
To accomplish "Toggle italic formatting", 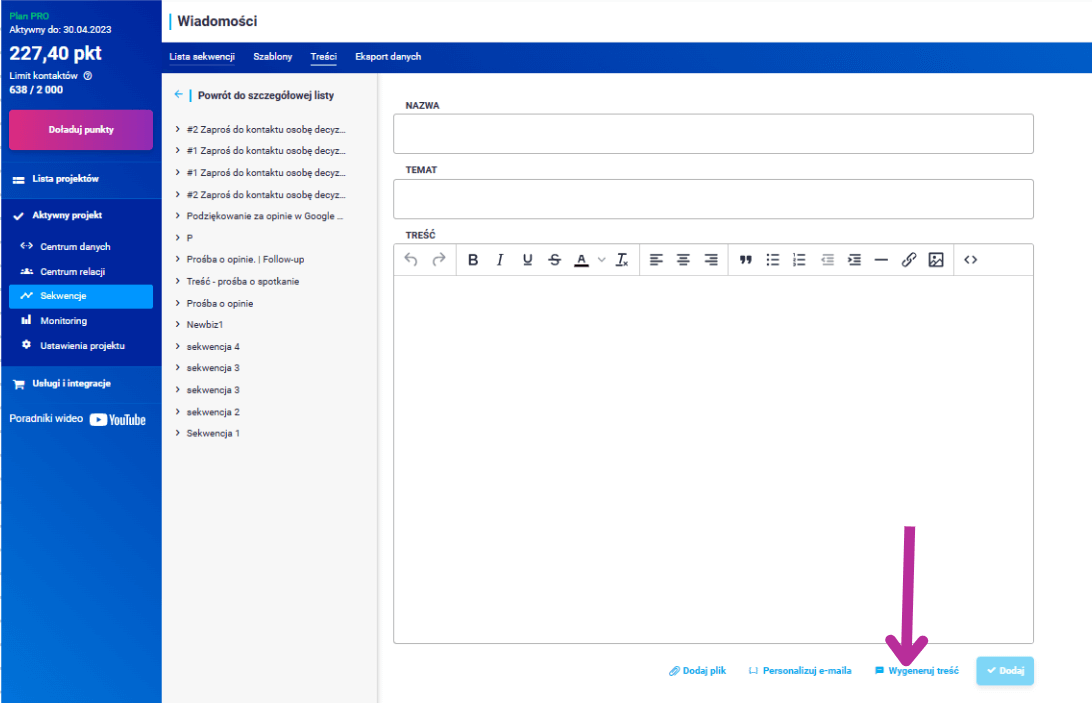I will [500, 260].
